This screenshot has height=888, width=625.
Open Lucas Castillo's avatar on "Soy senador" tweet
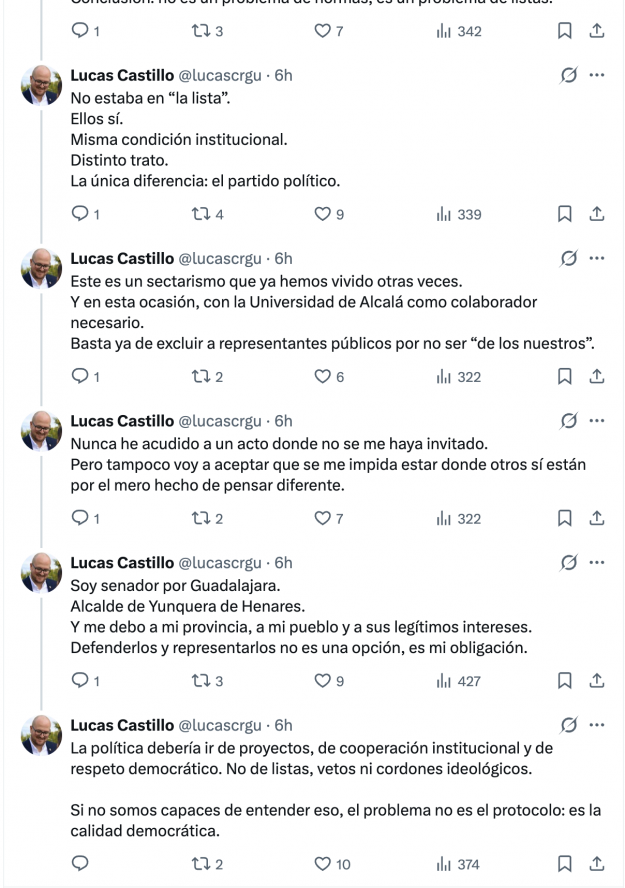coord(42,575)
